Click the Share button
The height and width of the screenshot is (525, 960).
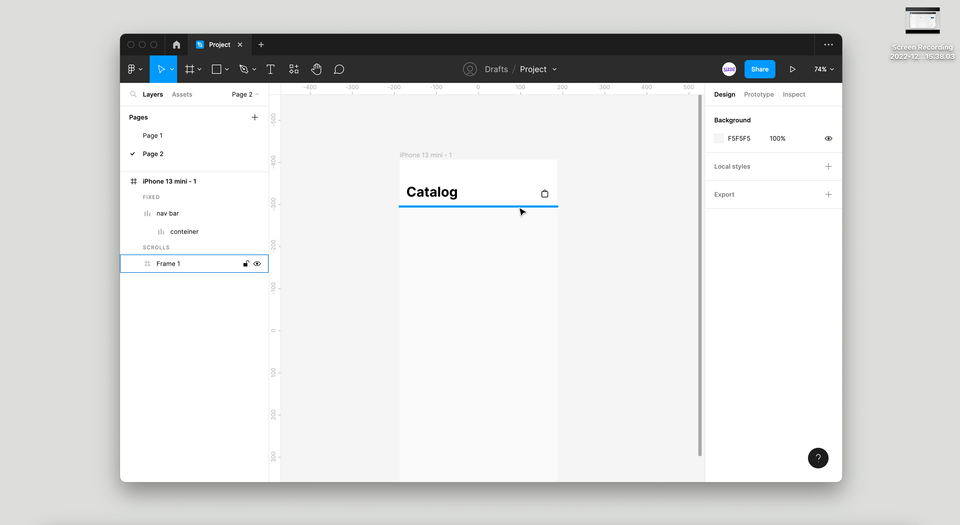760,69
